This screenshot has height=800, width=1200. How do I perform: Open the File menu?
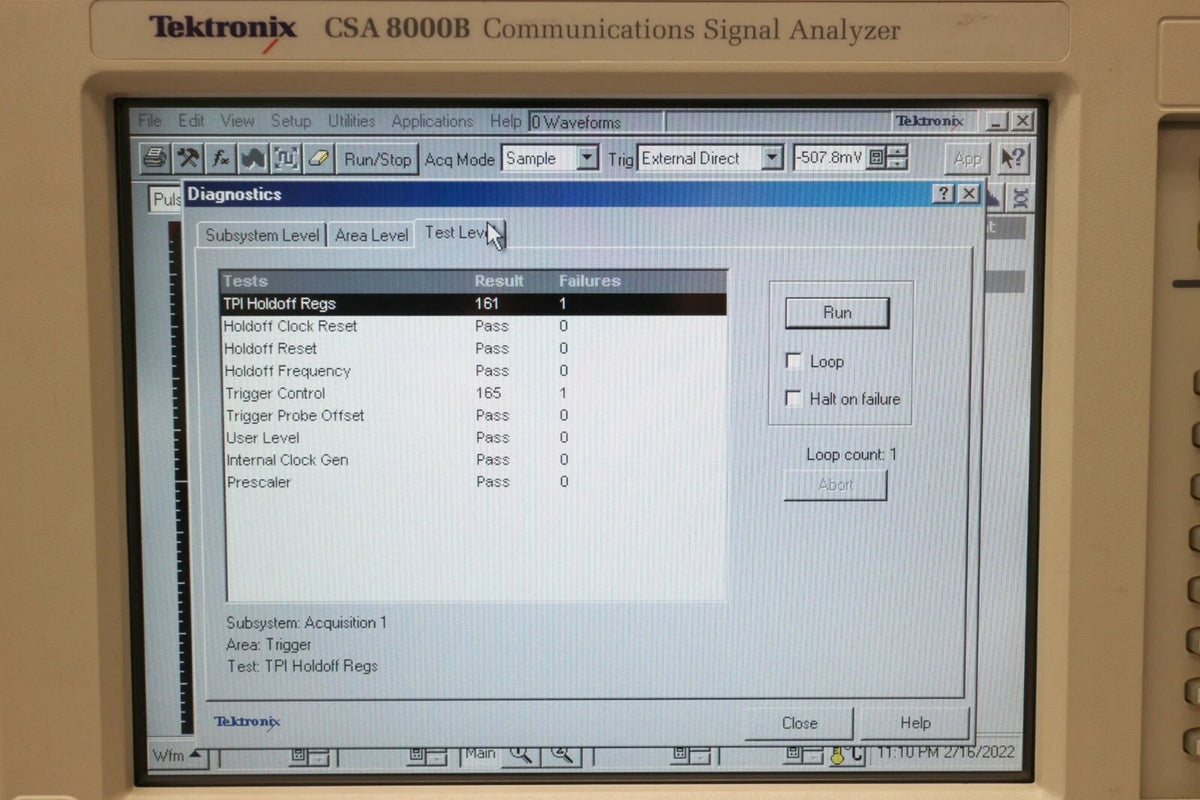pos(150,121)
